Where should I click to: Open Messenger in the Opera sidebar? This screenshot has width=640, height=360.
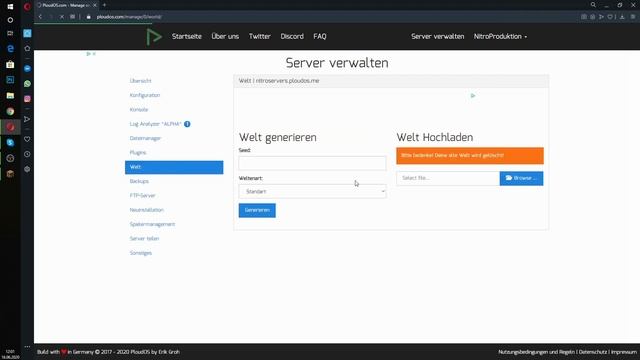point(27,69)
